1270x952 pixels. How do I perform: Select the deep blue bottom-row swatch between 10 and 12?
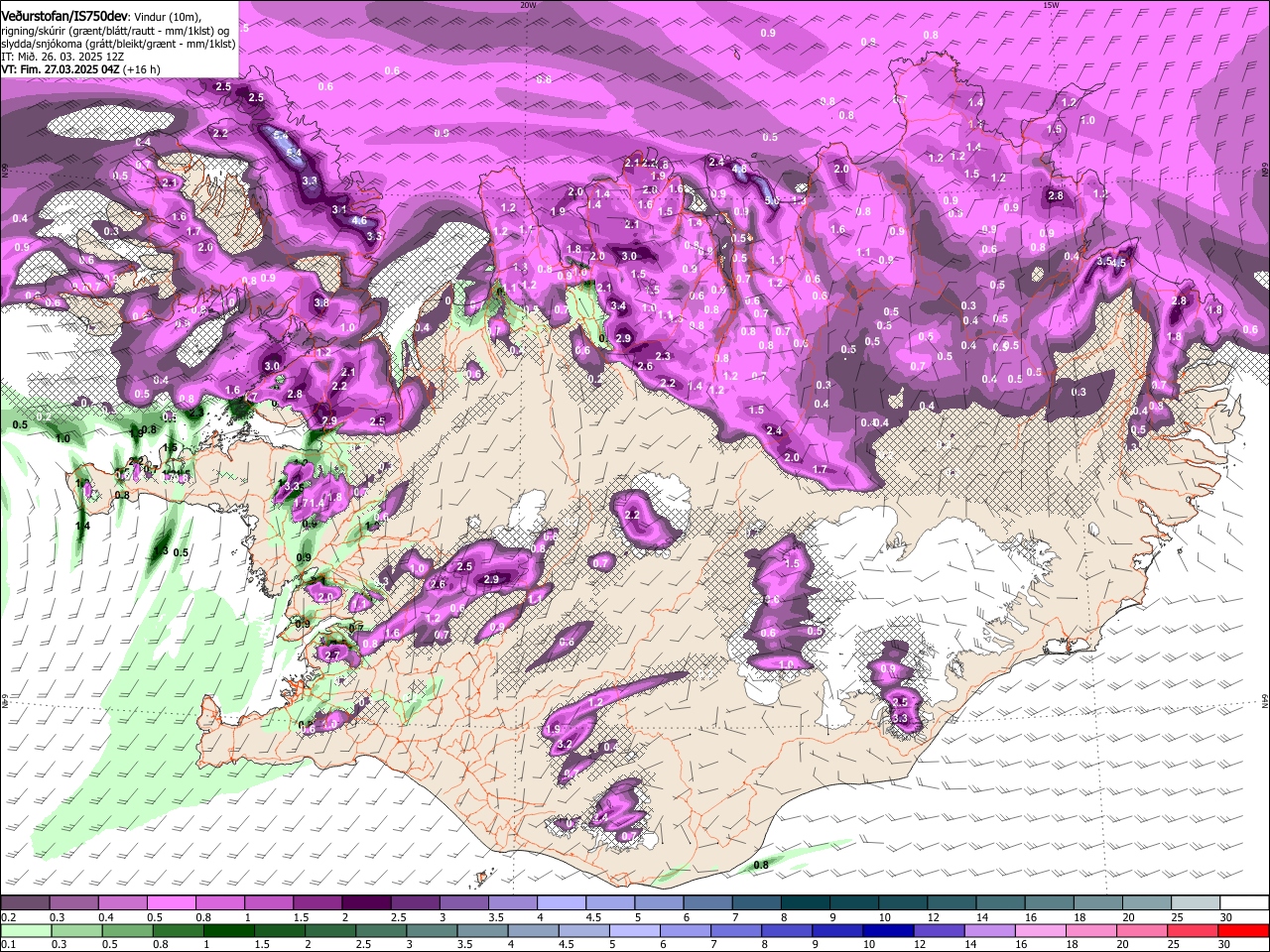pyautogui.click(x=887, y=930)
